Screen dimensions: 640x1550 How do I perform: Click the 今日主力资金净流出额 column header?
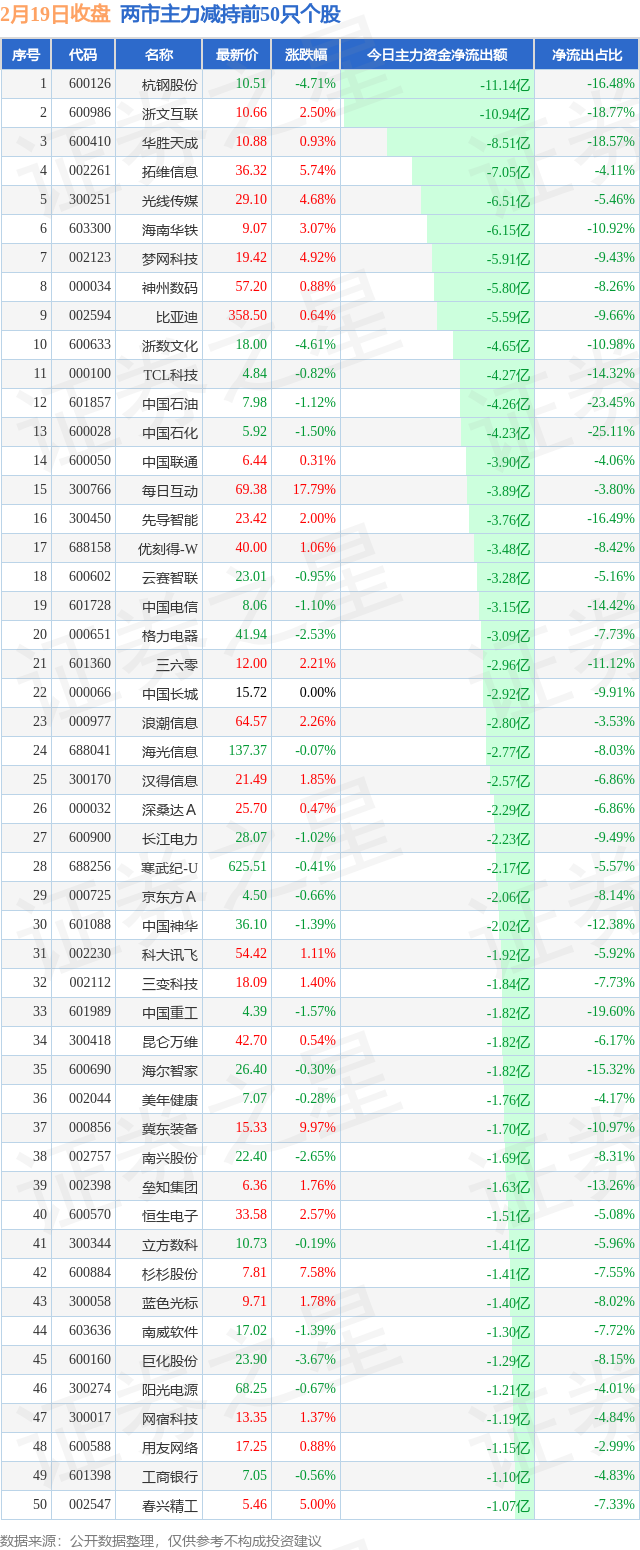[x=437, y=55]
